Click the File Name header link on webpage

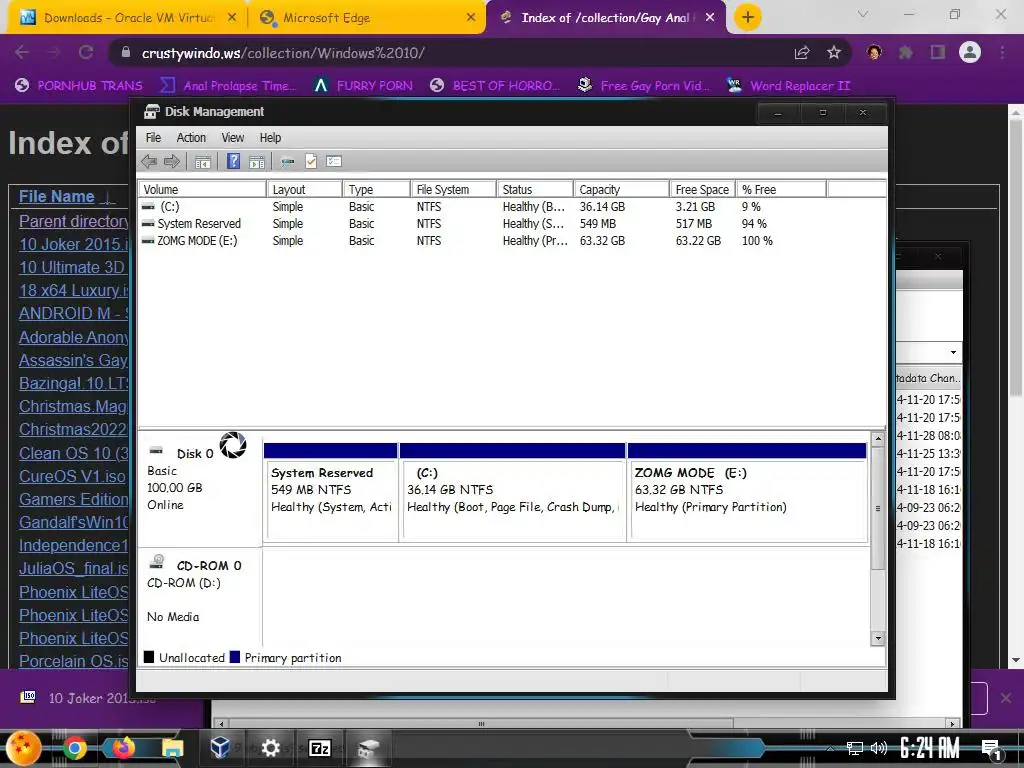pos(57,196)
